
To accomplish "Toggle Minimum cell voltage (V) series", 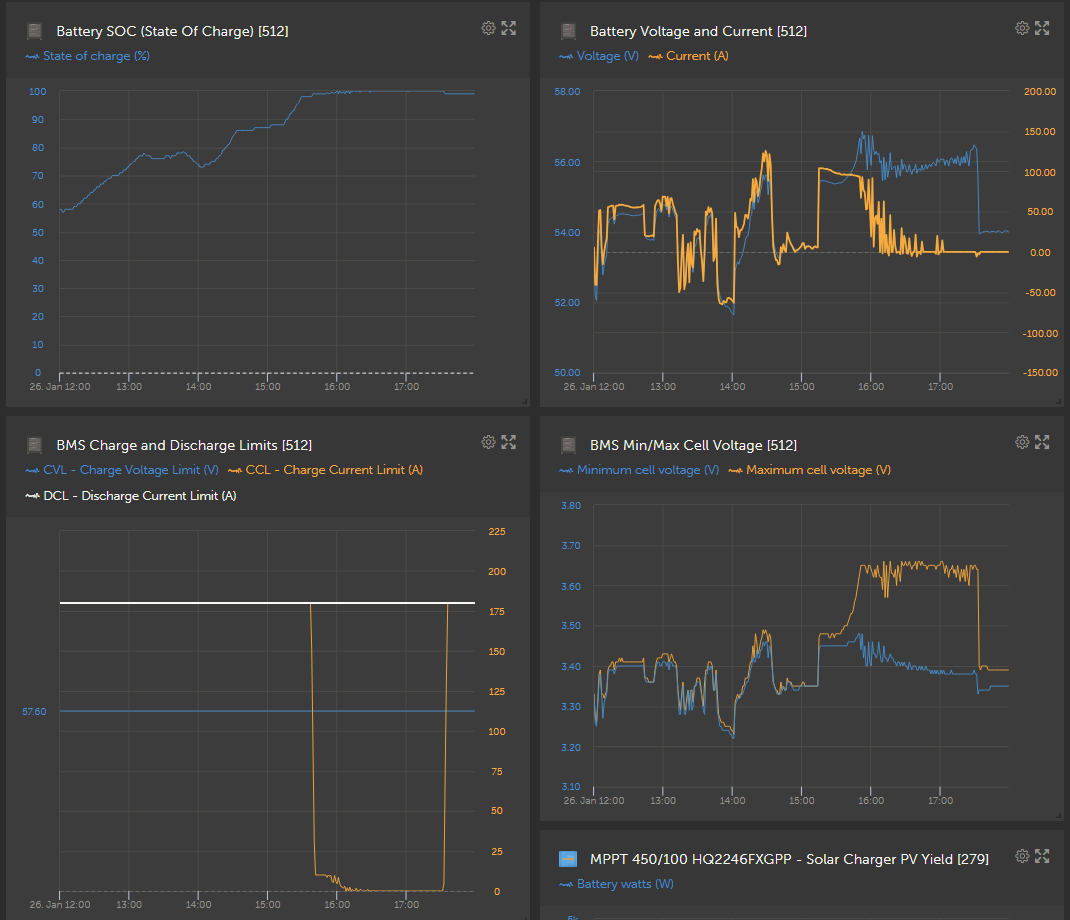I will click(x=639, y=470).
